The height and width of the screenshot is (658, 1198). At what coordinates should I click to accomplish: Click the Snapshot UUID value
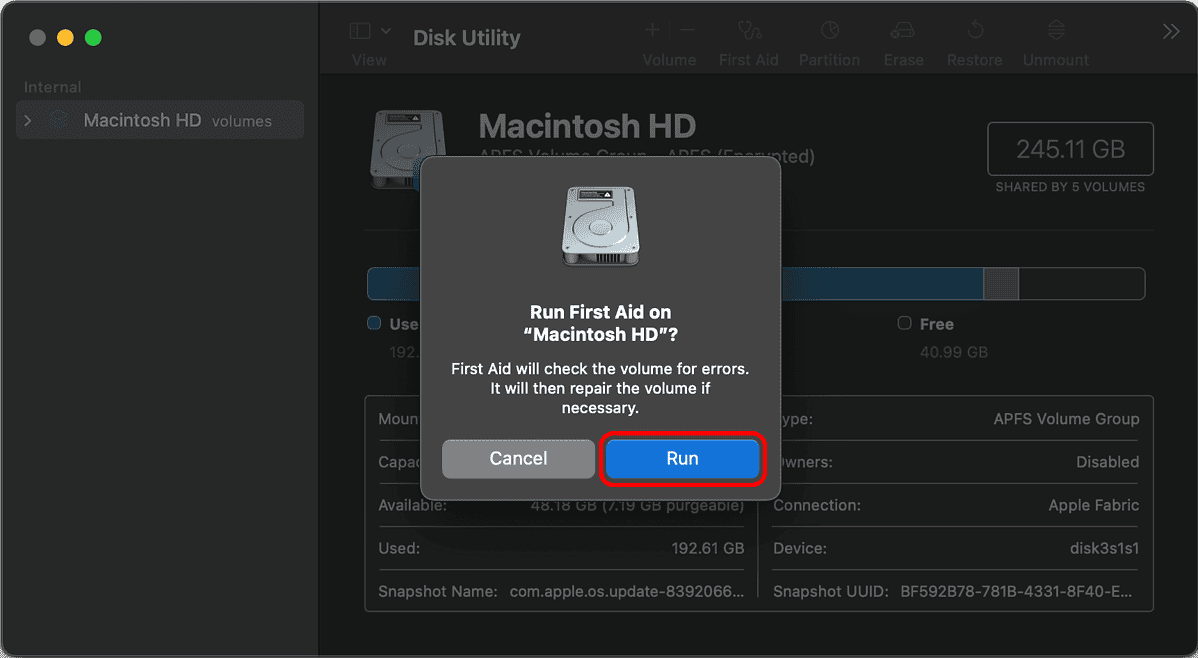tap(1016, 592)
